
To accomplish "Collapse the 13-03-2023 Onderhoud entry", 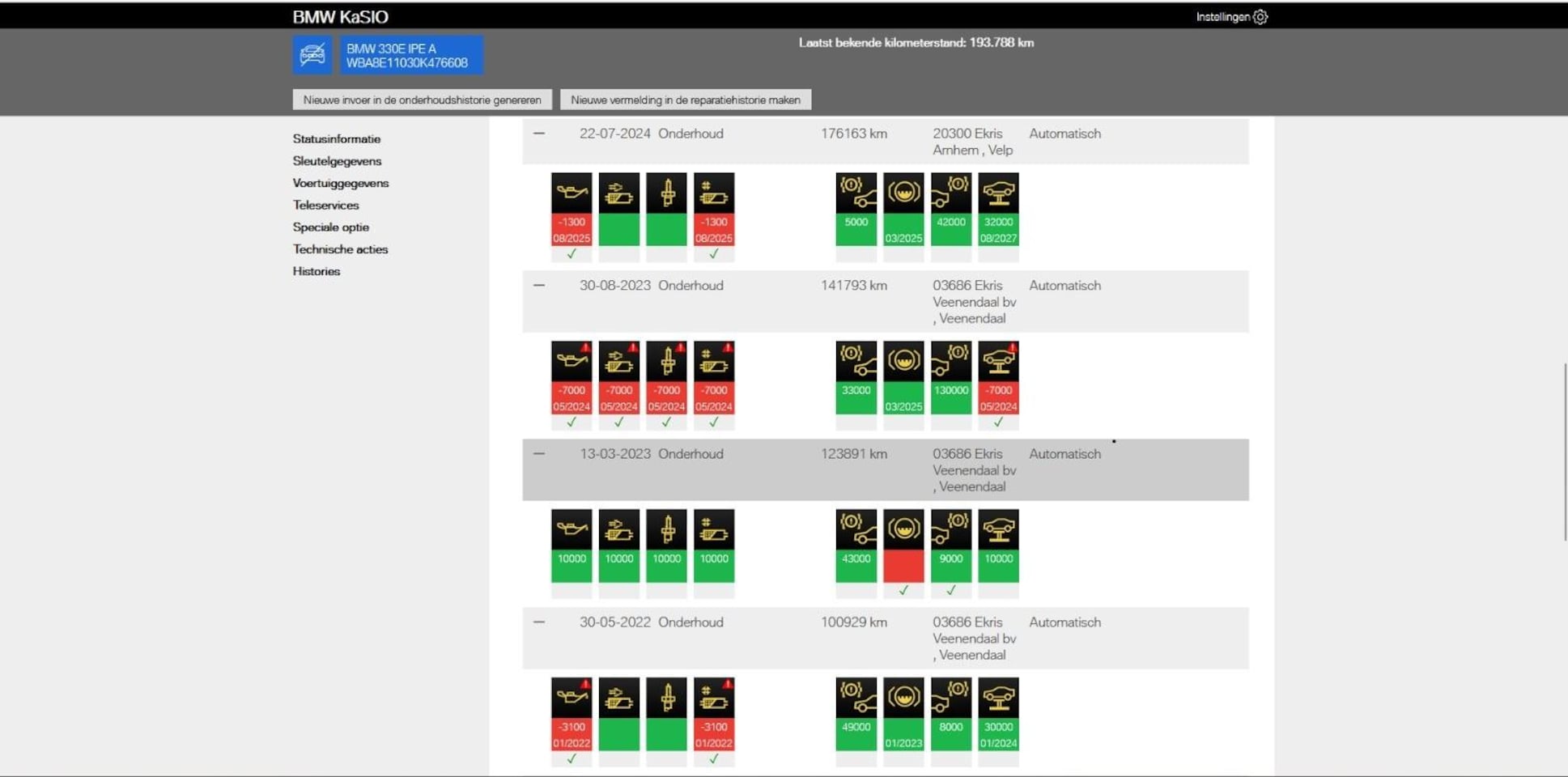I will click(x=539, y=454).
